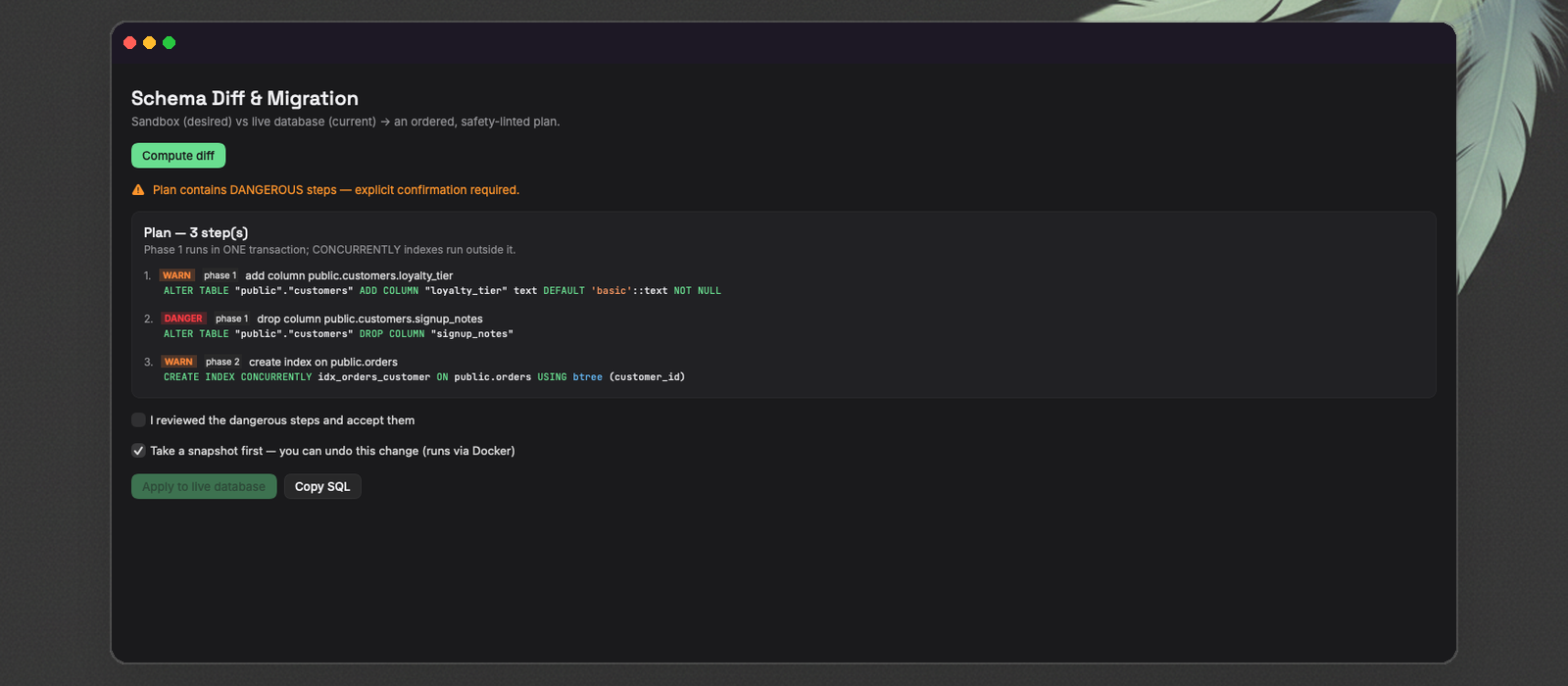This screenshot has width=1568, height=686.
Task: Click the WARN badge on the create index step
Action: [x=178, y=362]
